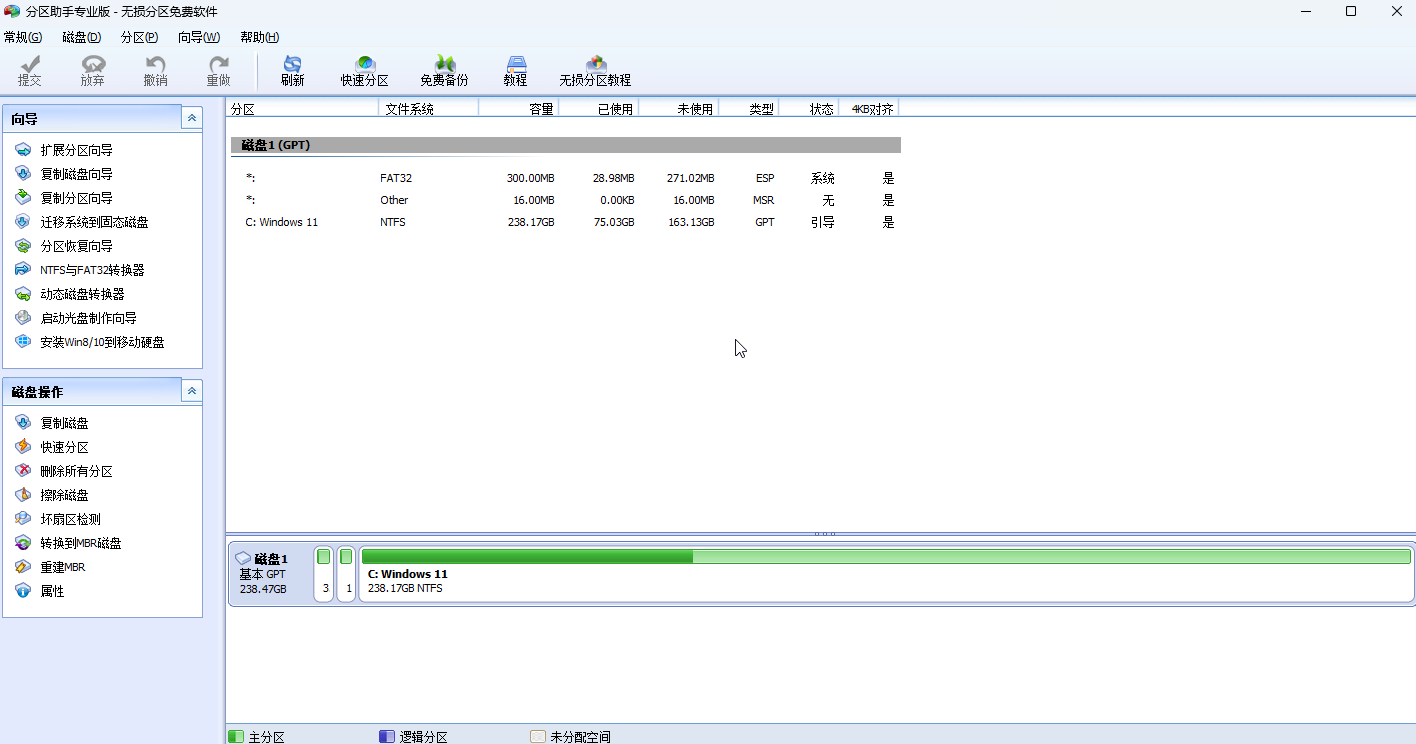The width and height of the screenshot is (1416, 744).
Task: Open the 常规(G) menu
Action: pos(23,37)
